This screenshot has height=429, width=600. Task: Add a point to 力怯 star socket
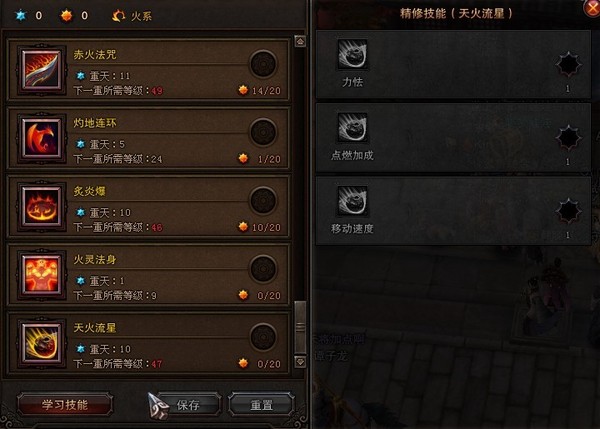click(x=568, y=64)
